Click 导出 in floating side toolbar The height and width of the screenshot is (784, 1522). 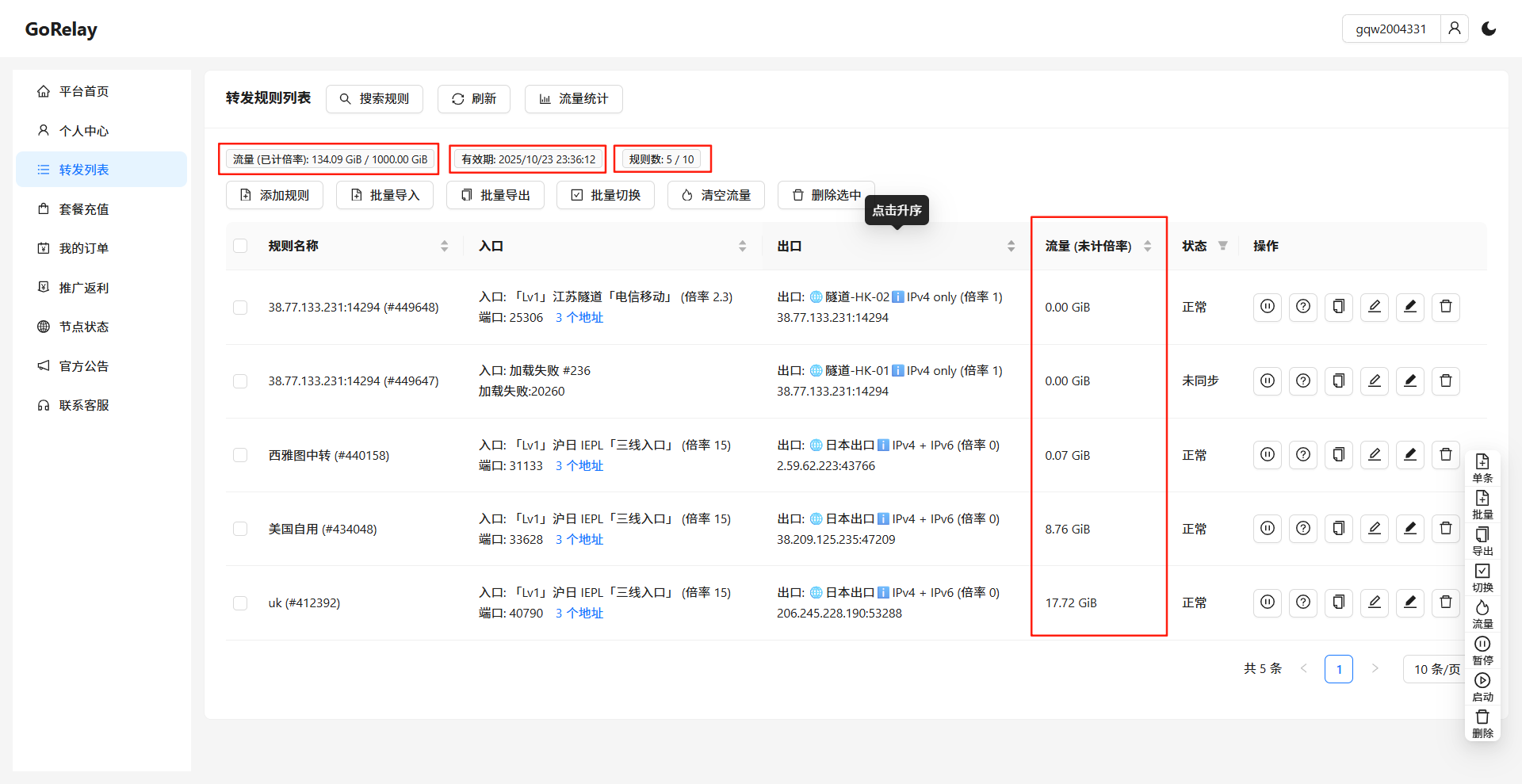1482,541
